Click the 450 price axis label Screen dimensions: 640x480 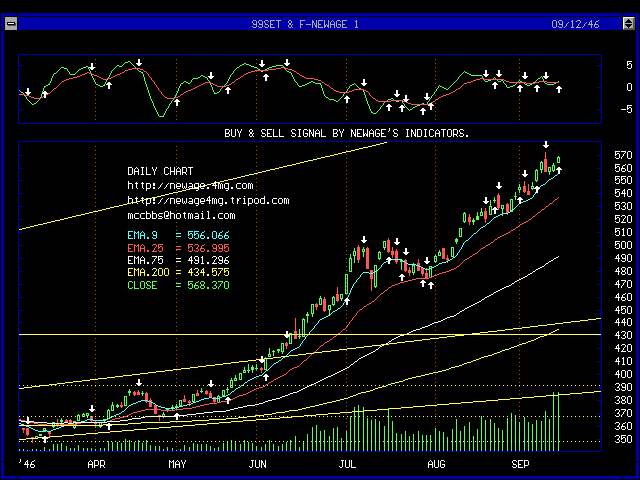[x=623, y=310]
